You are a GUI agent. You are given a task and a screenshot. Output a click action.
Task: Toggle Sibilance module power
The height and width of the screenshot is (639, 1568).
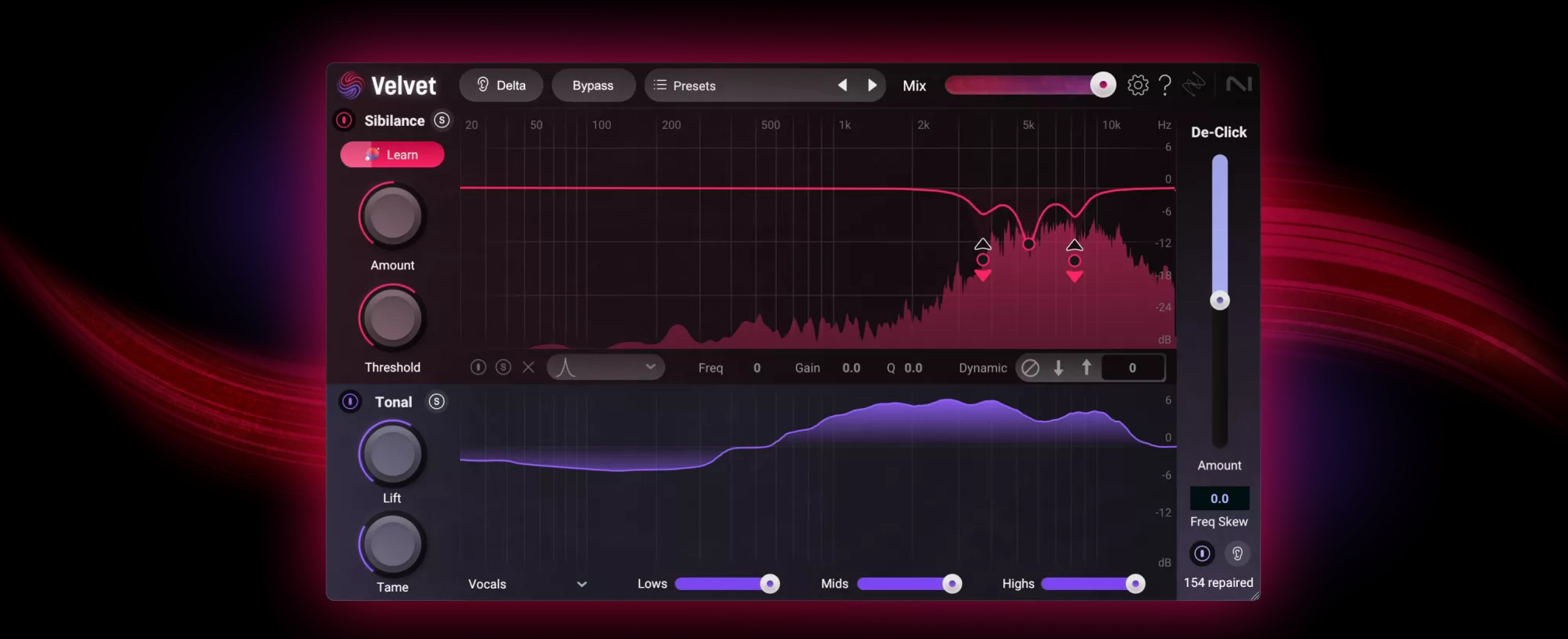pyautogui.click(x=344, y=120)
